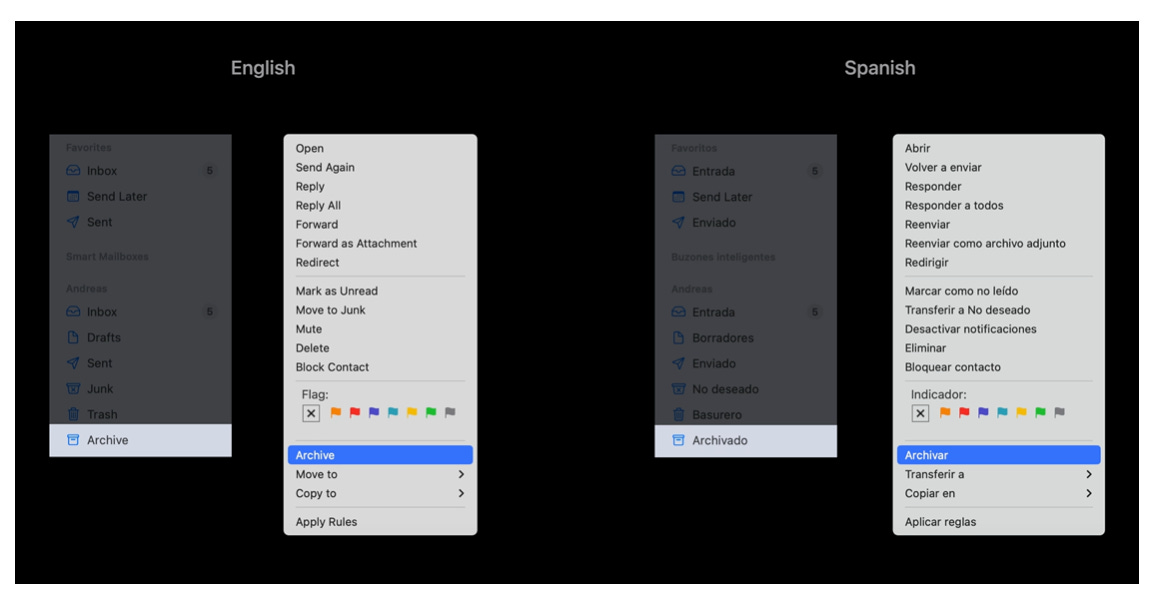The height and width of the screenshot is (595, 1159).
Task: Click the Send Later icon in the Spanish sidebar
Action: [x=679, y=197]
